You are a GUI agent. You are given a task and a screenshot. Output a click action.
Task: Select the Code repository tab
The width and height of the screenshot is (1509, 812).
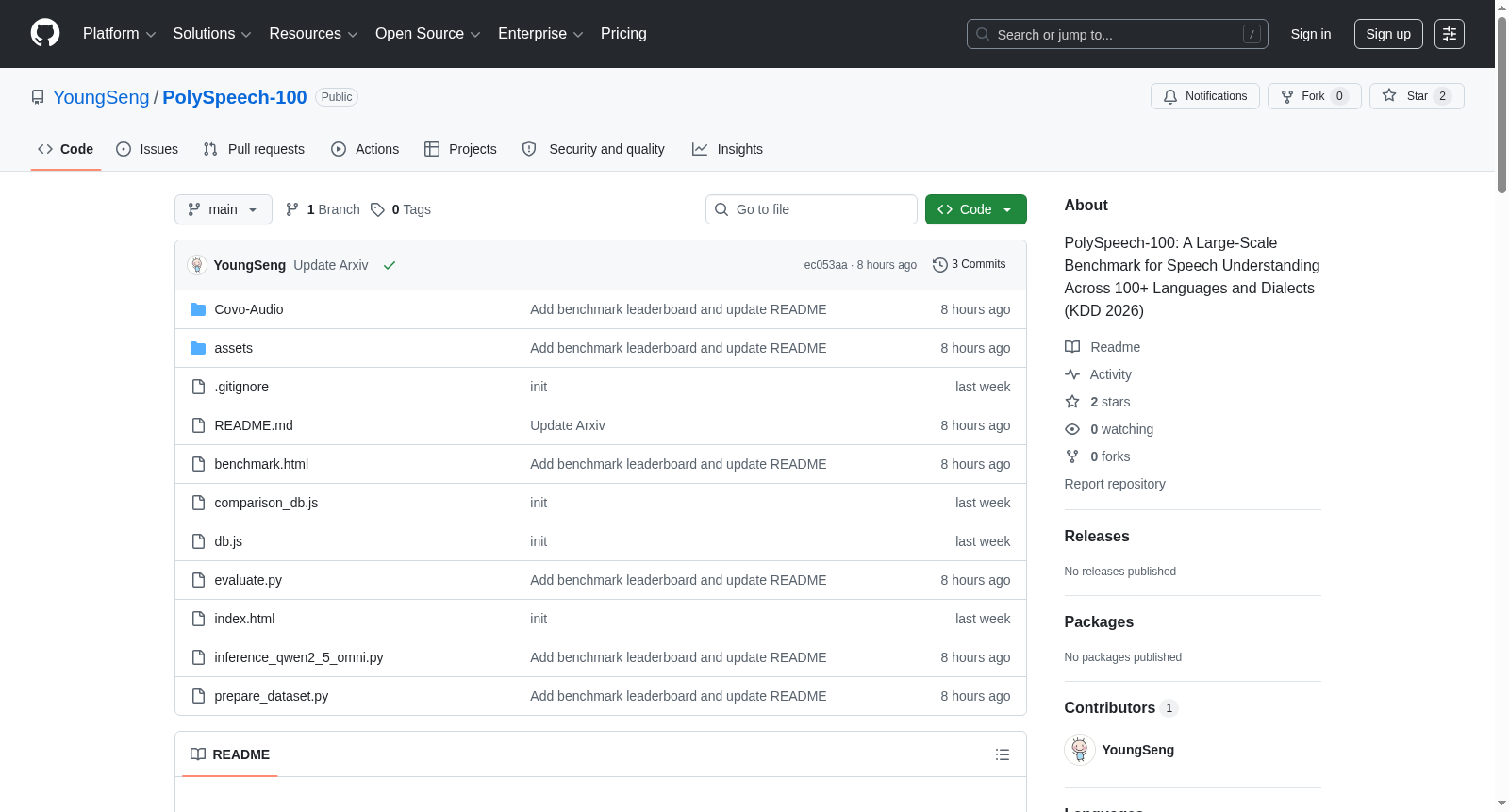(x=66, y=149)
